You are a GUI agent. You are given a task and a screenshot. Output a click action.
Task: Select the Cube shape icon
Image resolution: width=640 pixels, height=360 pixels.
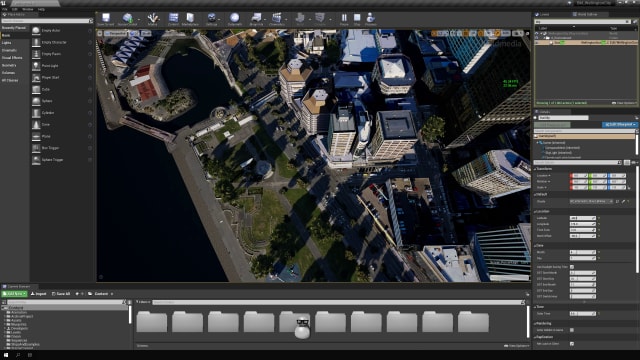[36, 89]
